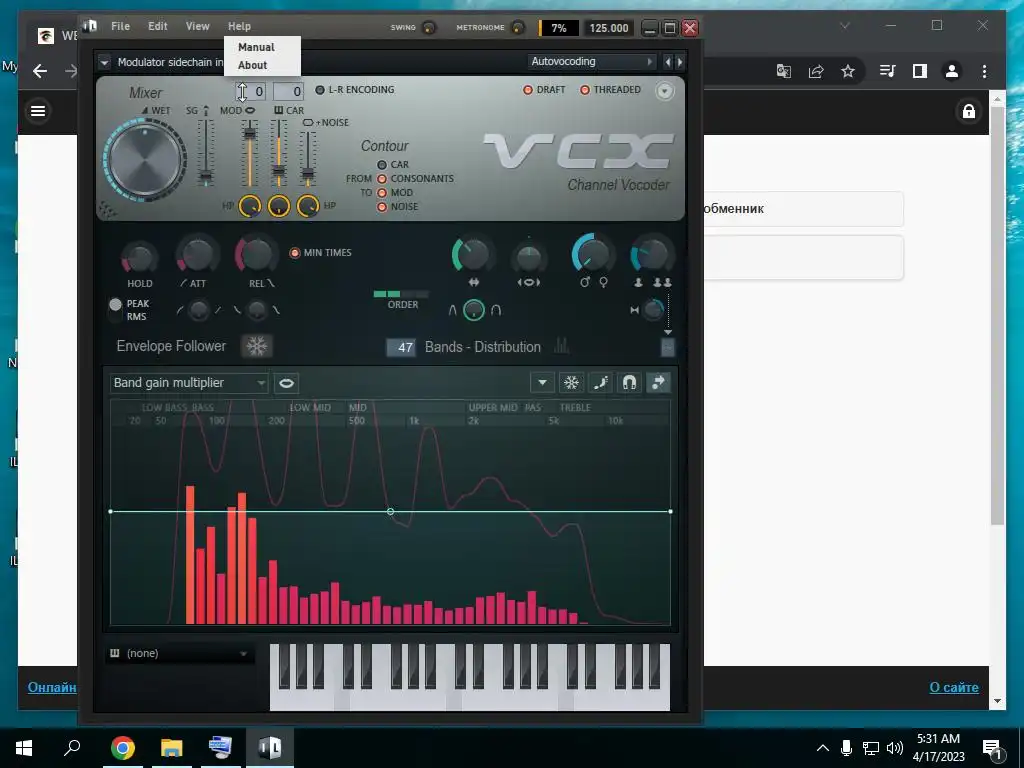Open the Band gain multiplier dropdown
Screen dimensions: 1024x768
[189, 383]
